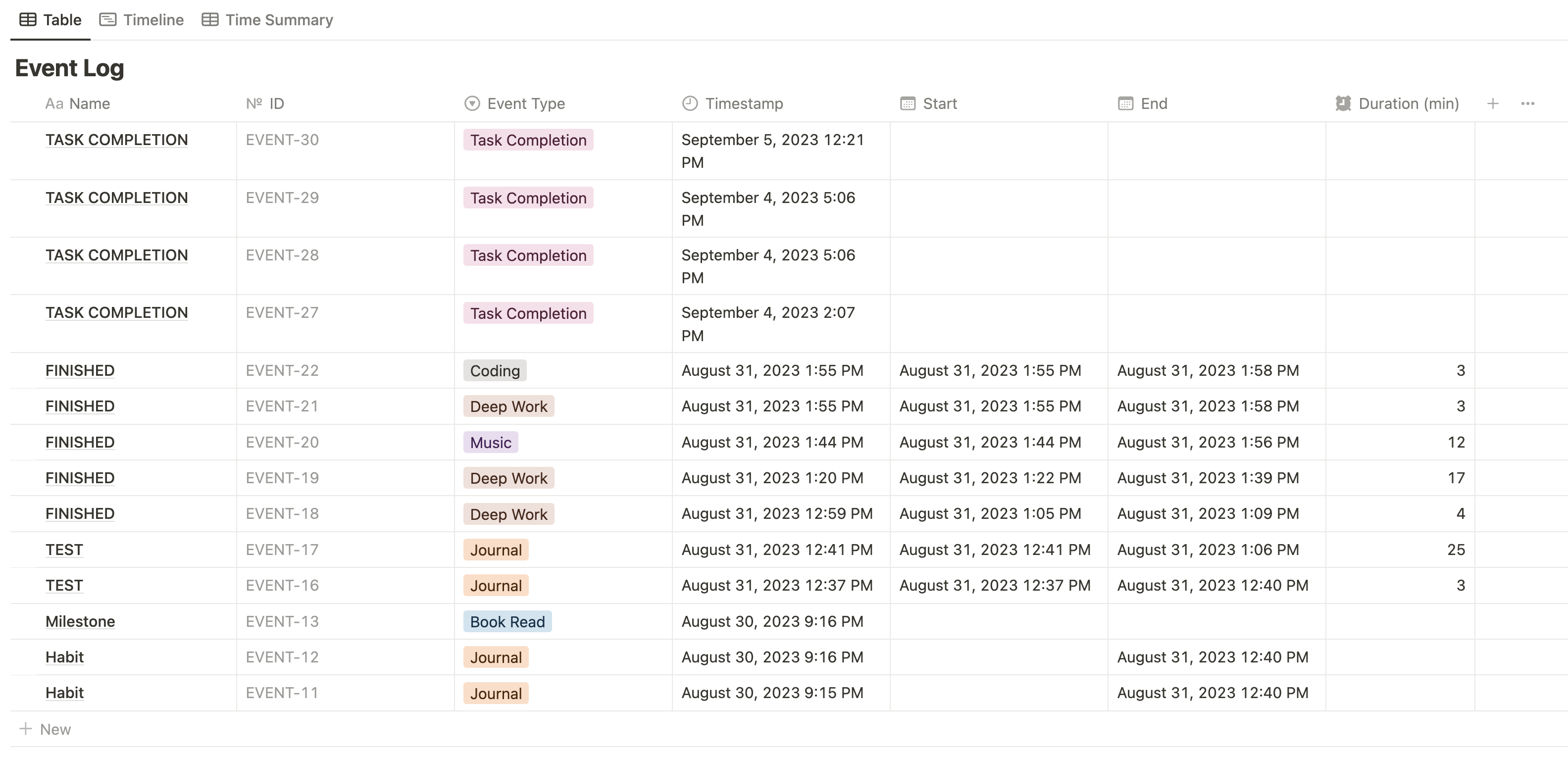Click the Event Log database title

pyautogui.click(x=69, y=67)
